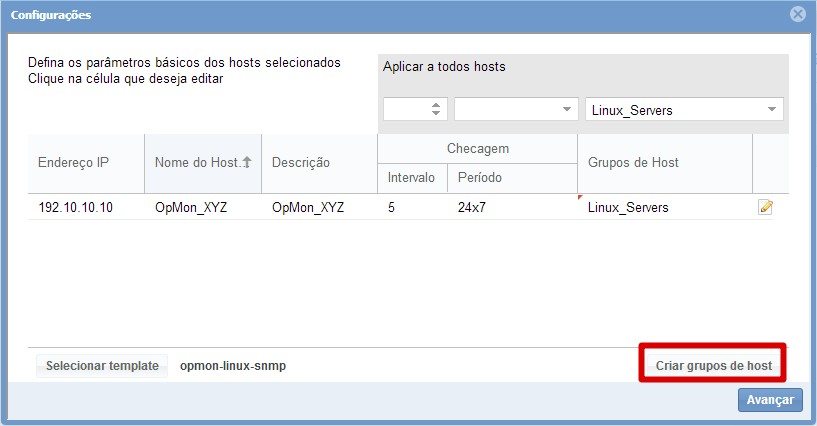
Task: Click the edit pencil icon in host row
Action: click(x=766, y=207)
